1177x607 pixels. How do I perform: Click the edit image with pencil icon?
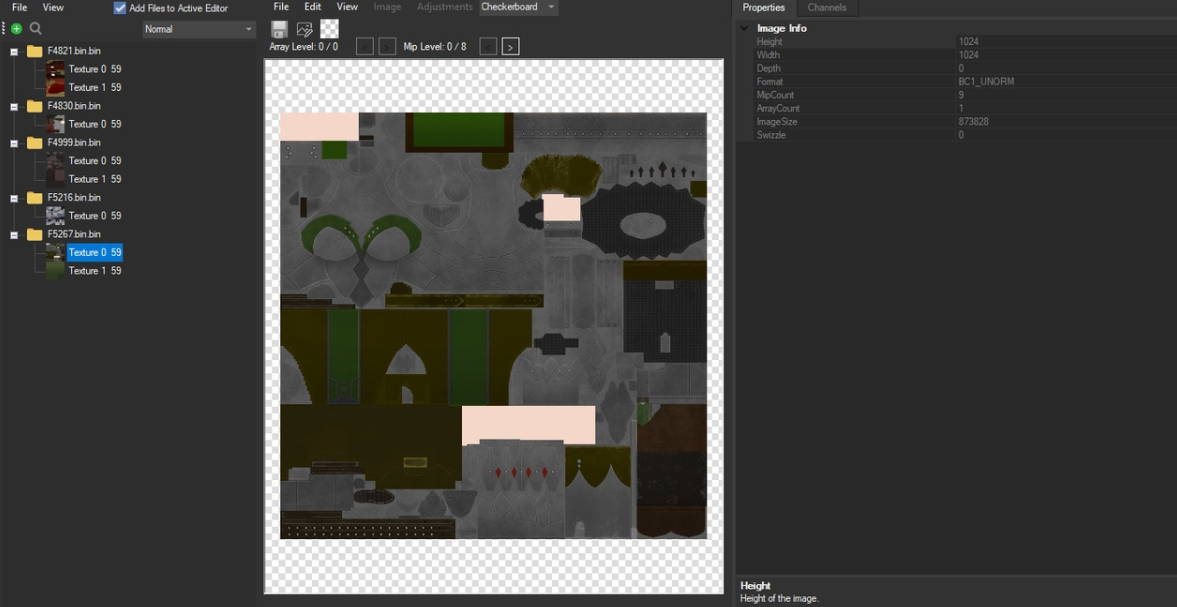(304, 29)
